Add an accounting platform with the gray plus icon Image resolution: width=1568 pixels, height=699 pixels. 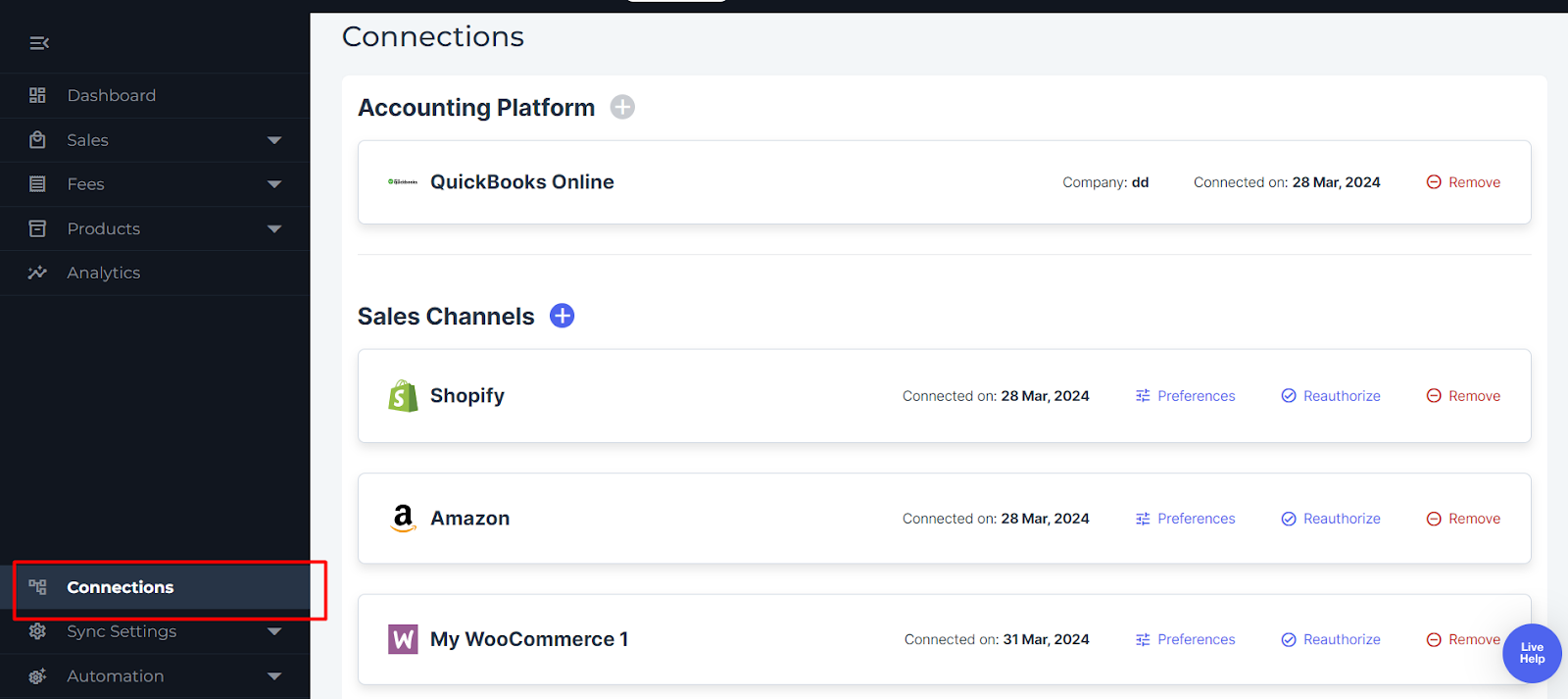pyautogui.click(x=622, y=107)
